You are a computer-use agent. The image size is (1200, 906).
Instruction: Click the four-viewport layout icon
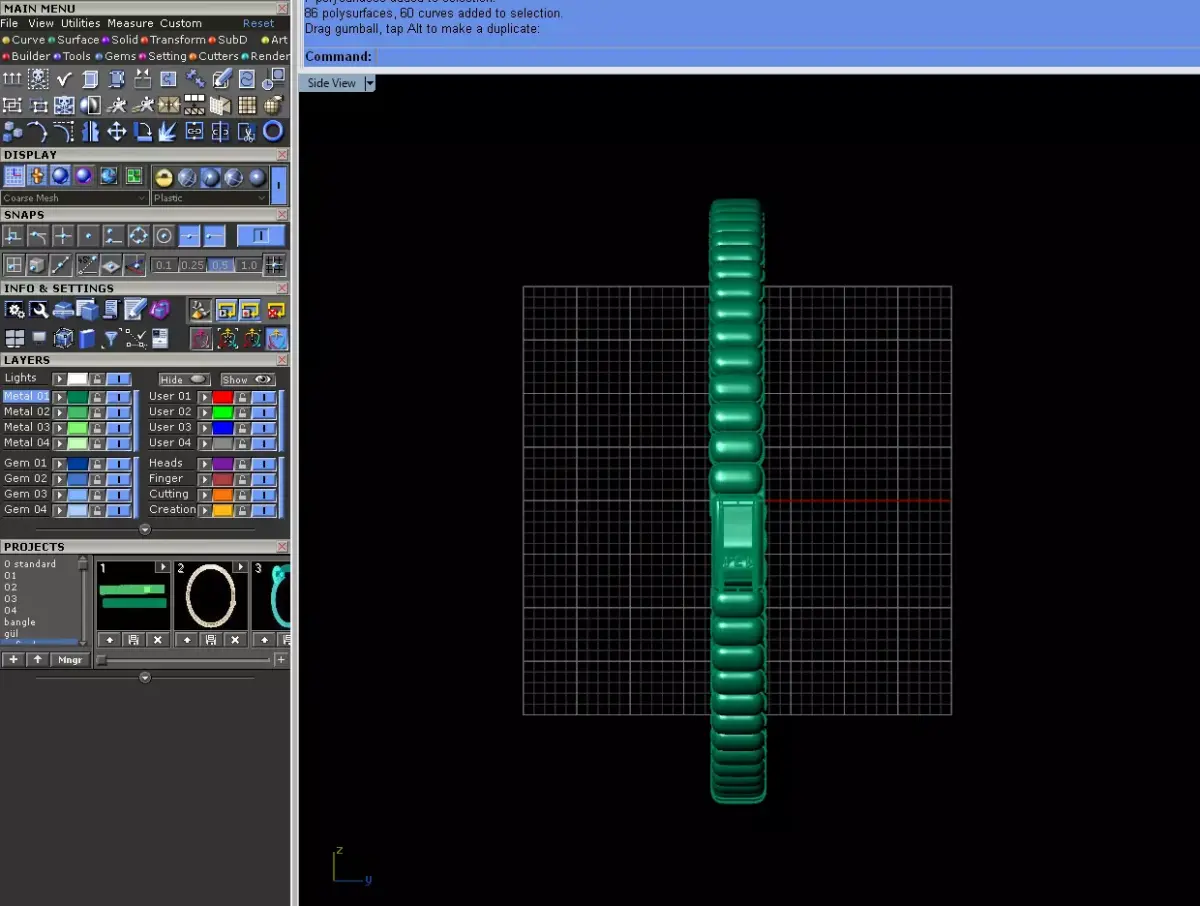[14, 338]
